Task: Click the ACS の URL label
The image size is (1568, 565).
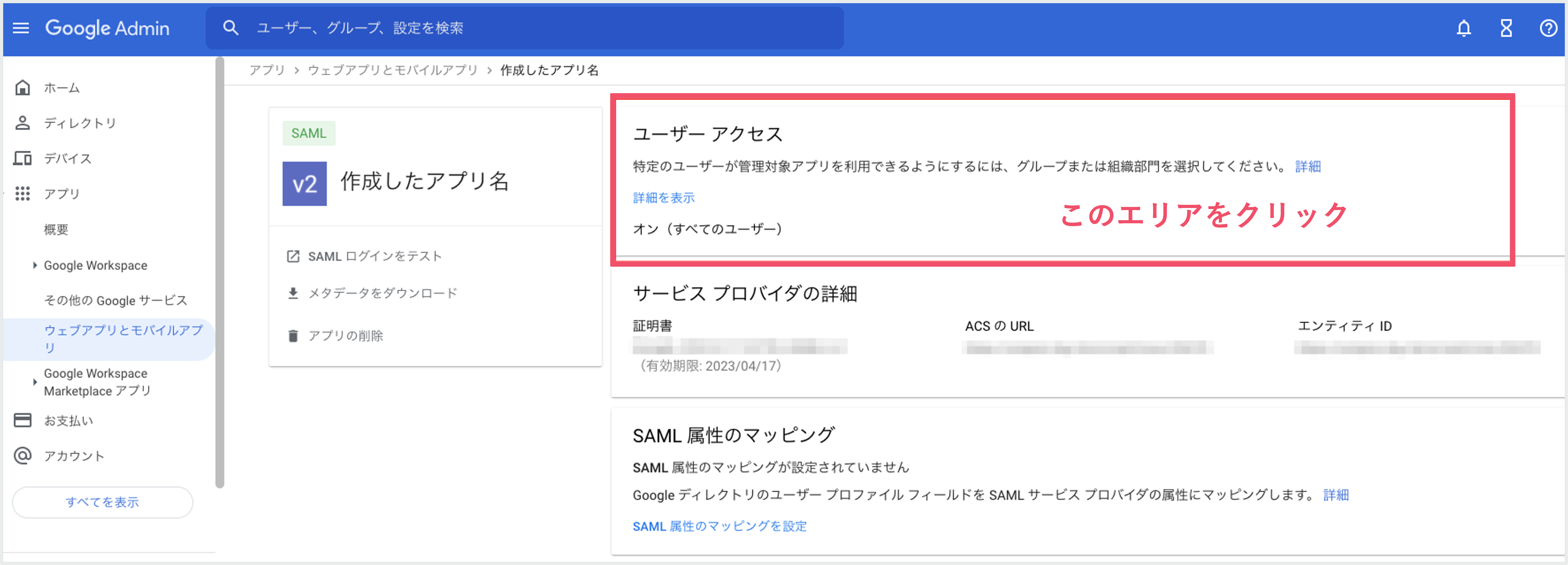Action: tap(999, 326)
